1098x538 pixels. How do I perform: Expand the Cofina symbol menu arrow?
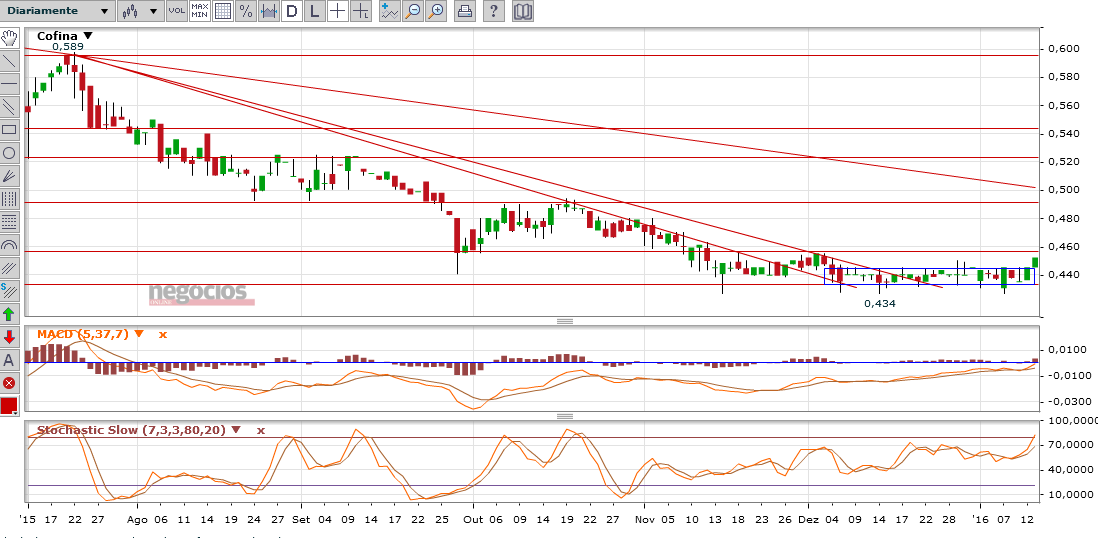[x=88, y=36]
